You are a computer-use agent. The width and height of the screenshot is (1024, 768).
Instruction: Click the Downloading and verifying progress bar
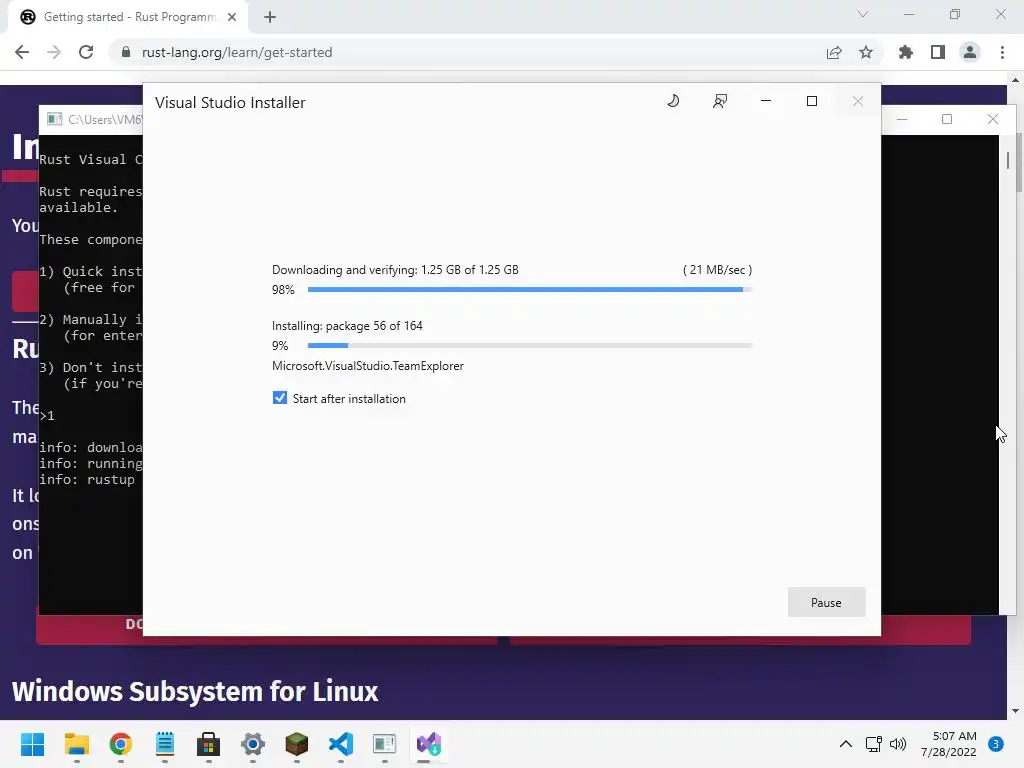click(x=530, y=289)
